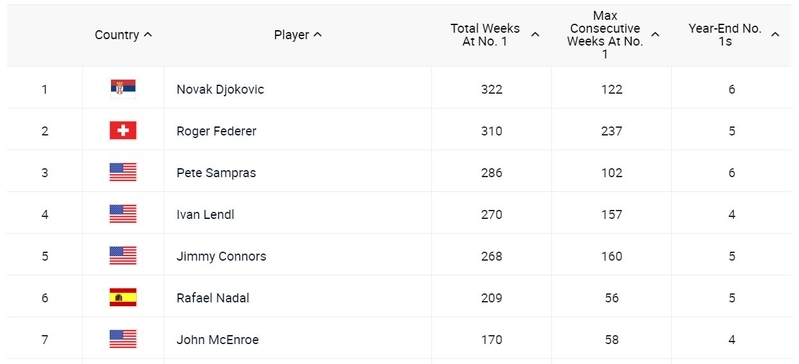Click the Player column header label
799x364 pixels.
click(x=291, y=35)
